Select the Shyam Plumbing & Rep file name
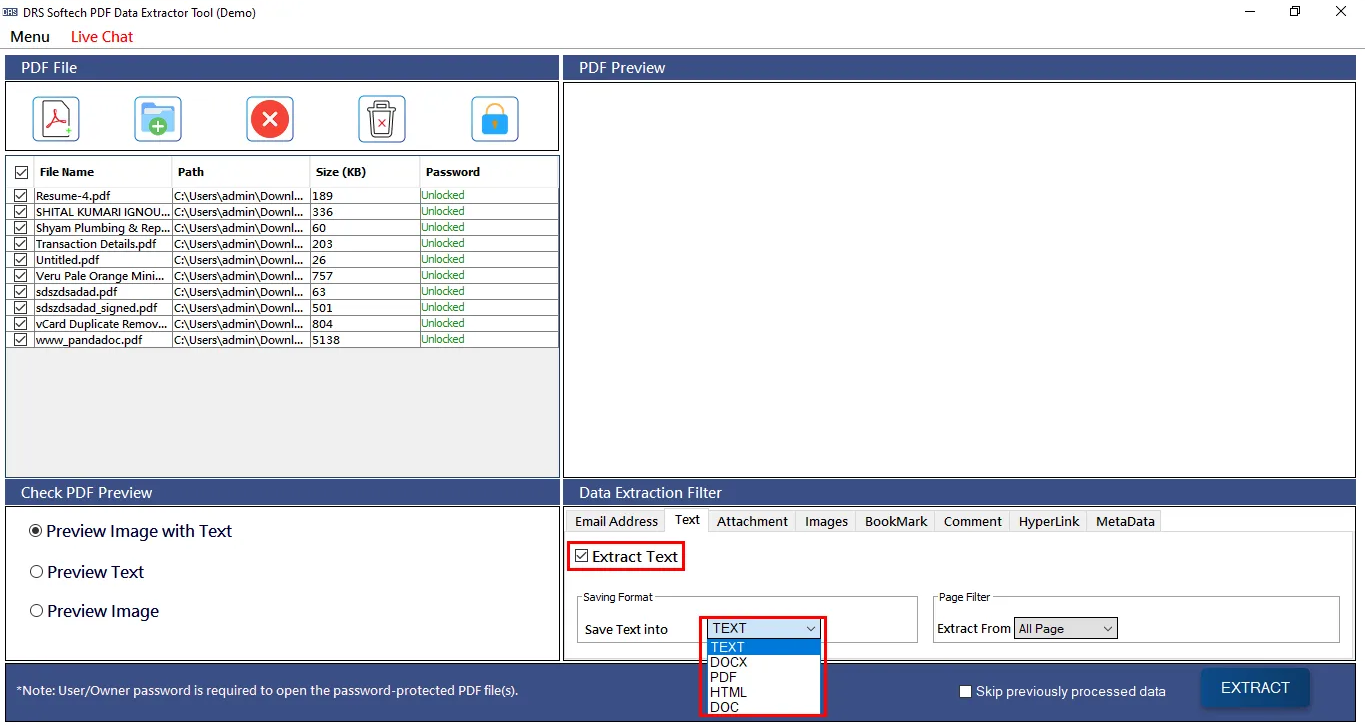This screenshot has width=1365, height=728. click(x=103, y=228)
